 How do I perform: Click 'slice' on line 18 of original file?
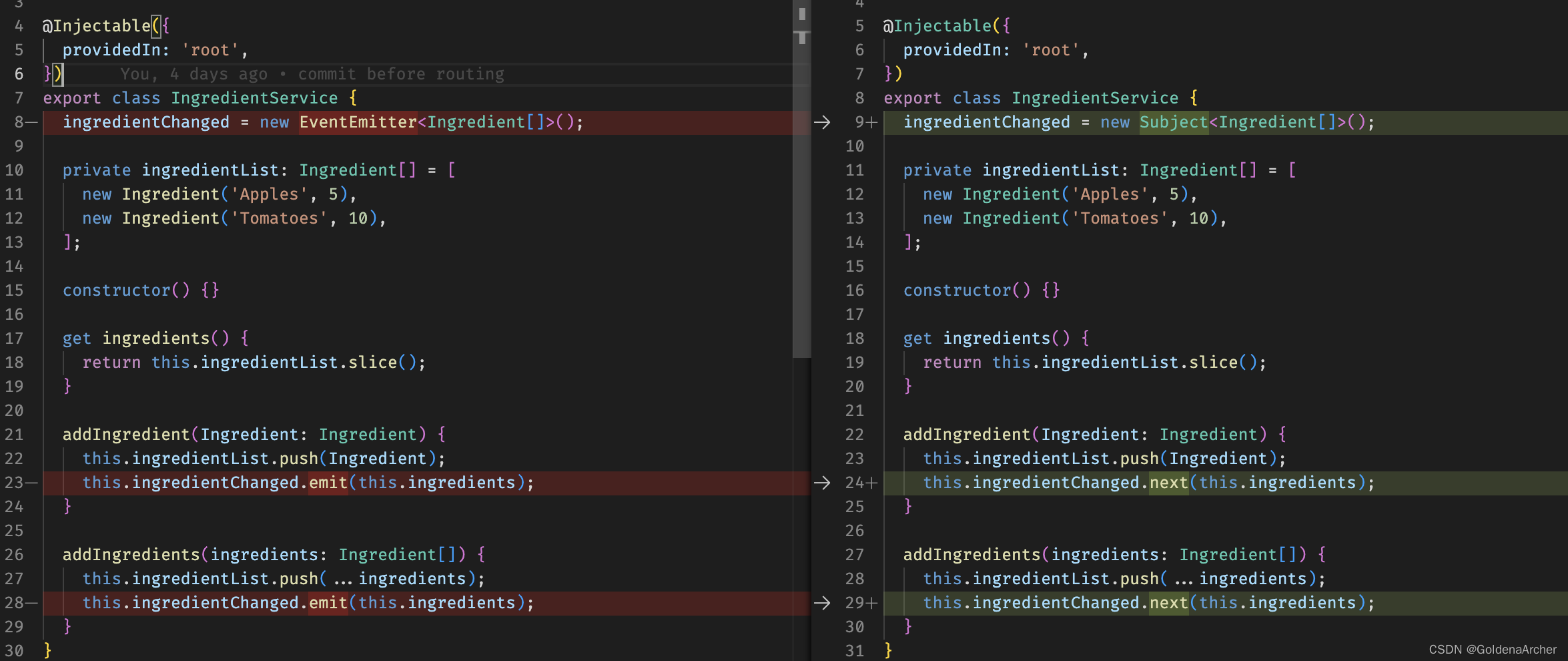pos(373,363)
